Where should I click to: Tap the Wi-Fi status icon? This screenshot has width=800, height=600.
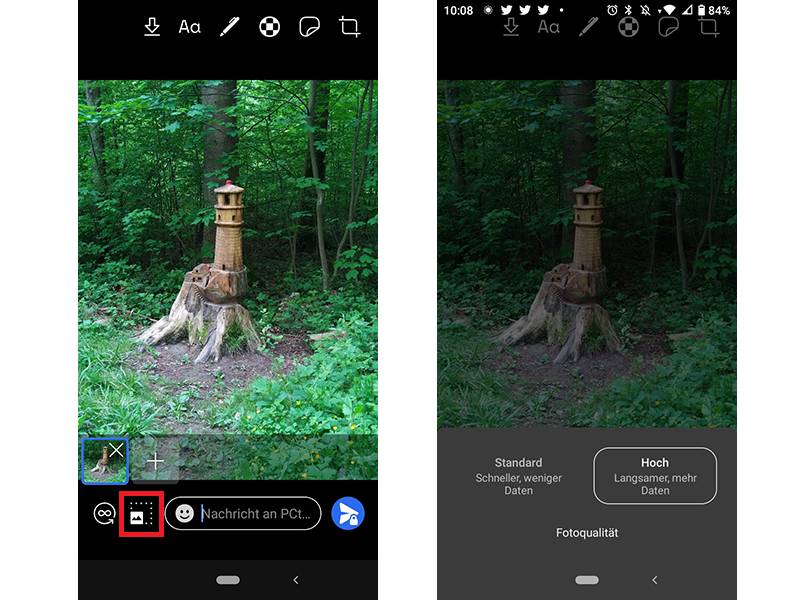pos(669,10)
